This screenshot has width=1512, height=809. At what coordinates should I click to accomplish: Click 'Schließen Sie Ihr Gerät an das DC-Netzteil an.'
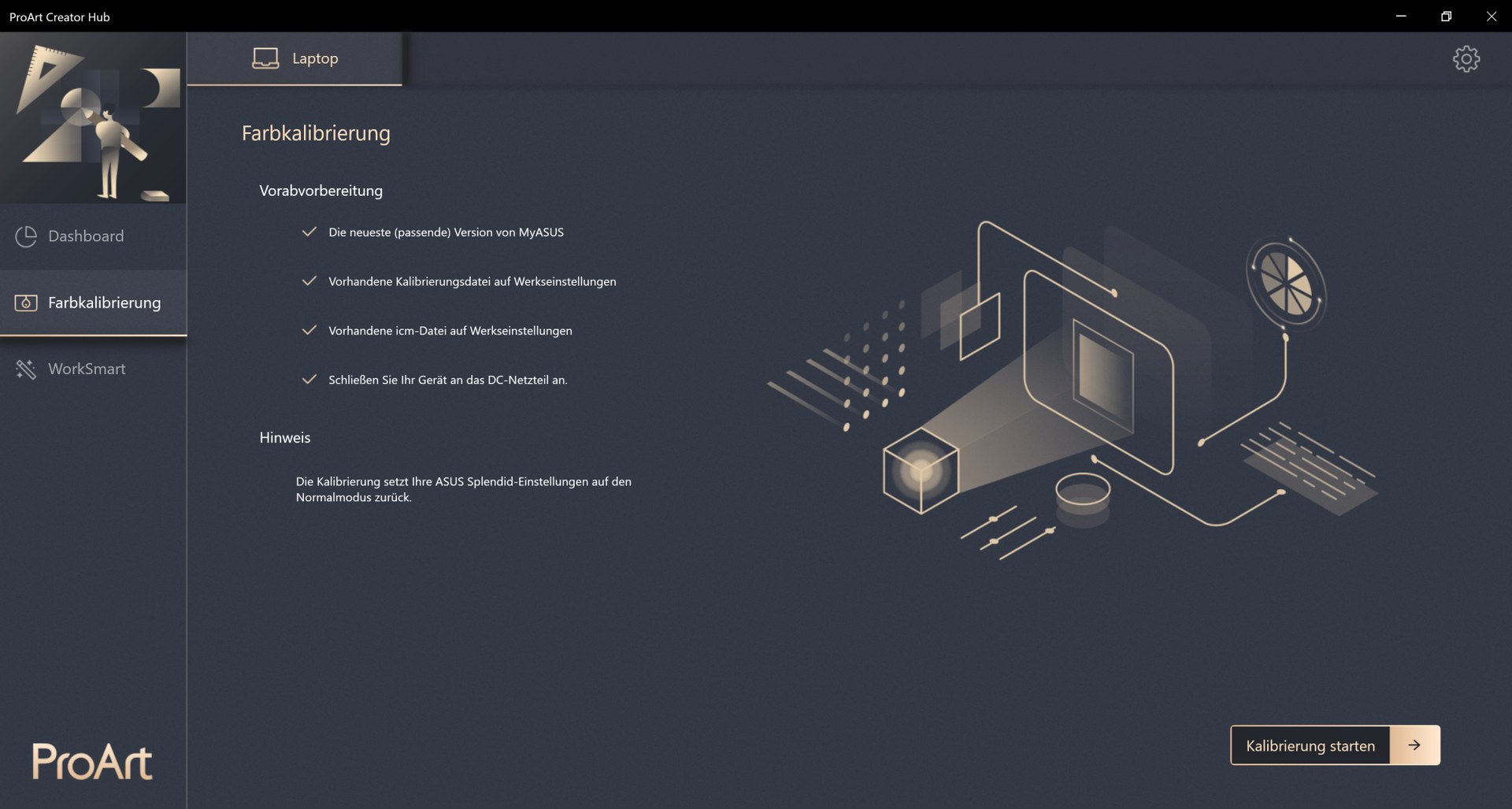[x=448, y=380]
